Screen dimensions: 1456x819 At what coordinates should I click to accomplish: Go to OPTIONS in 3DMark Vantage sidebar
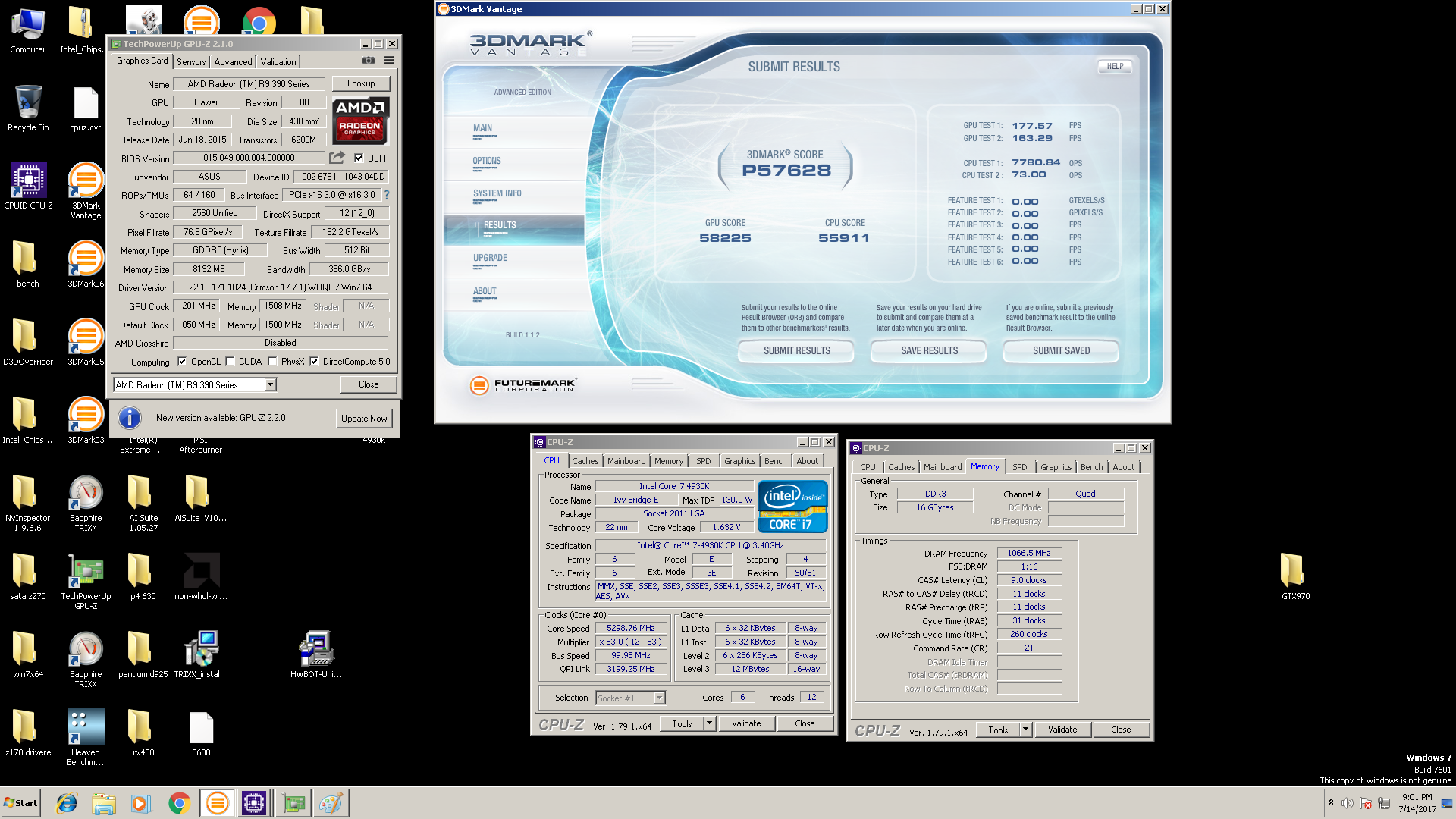pyautogui.click(x=487, y=161)
